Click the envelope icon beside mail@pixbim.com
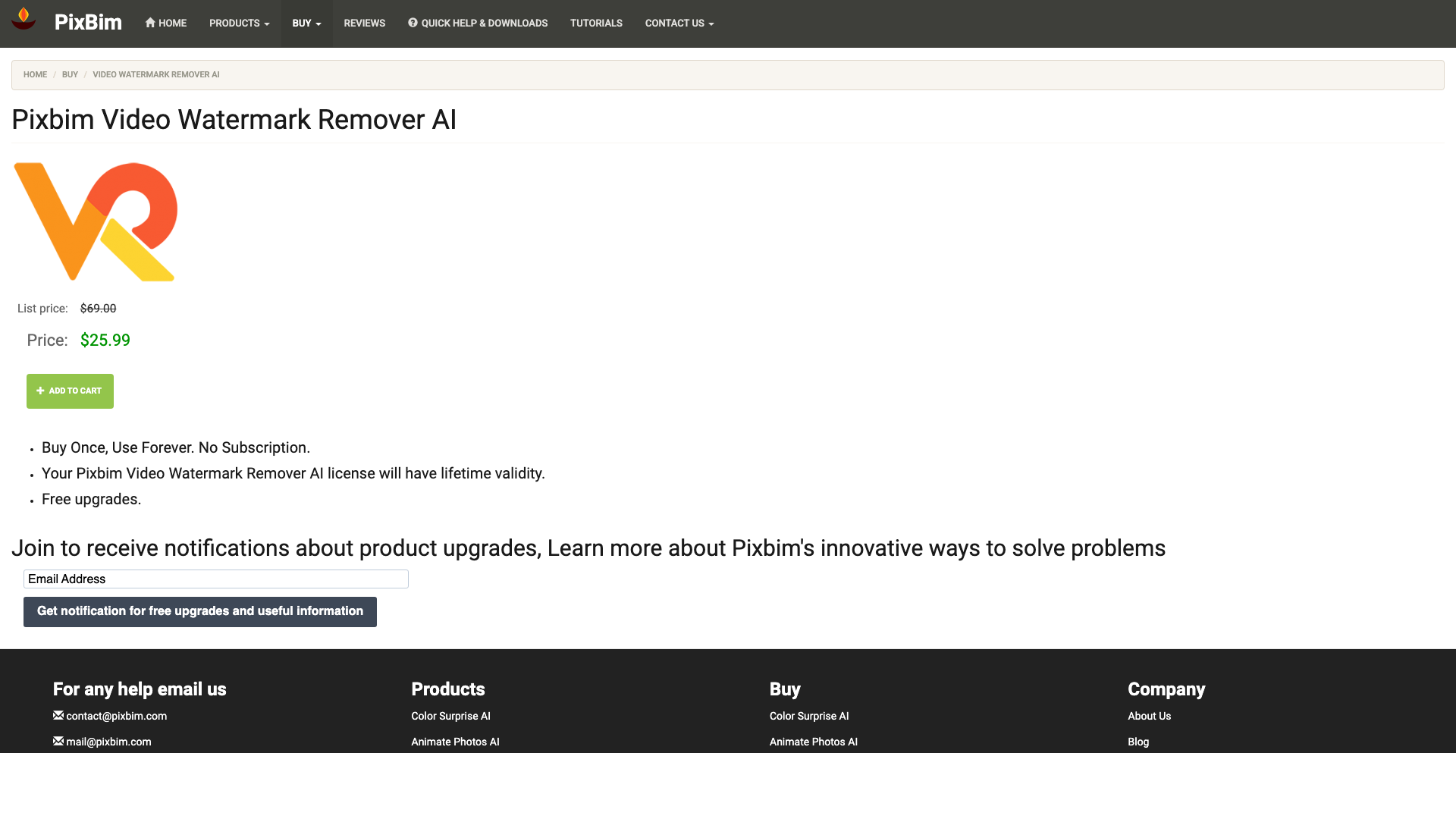Image resolution: width=1456 pixels, height=819 pixels. [x=58, y=741]
